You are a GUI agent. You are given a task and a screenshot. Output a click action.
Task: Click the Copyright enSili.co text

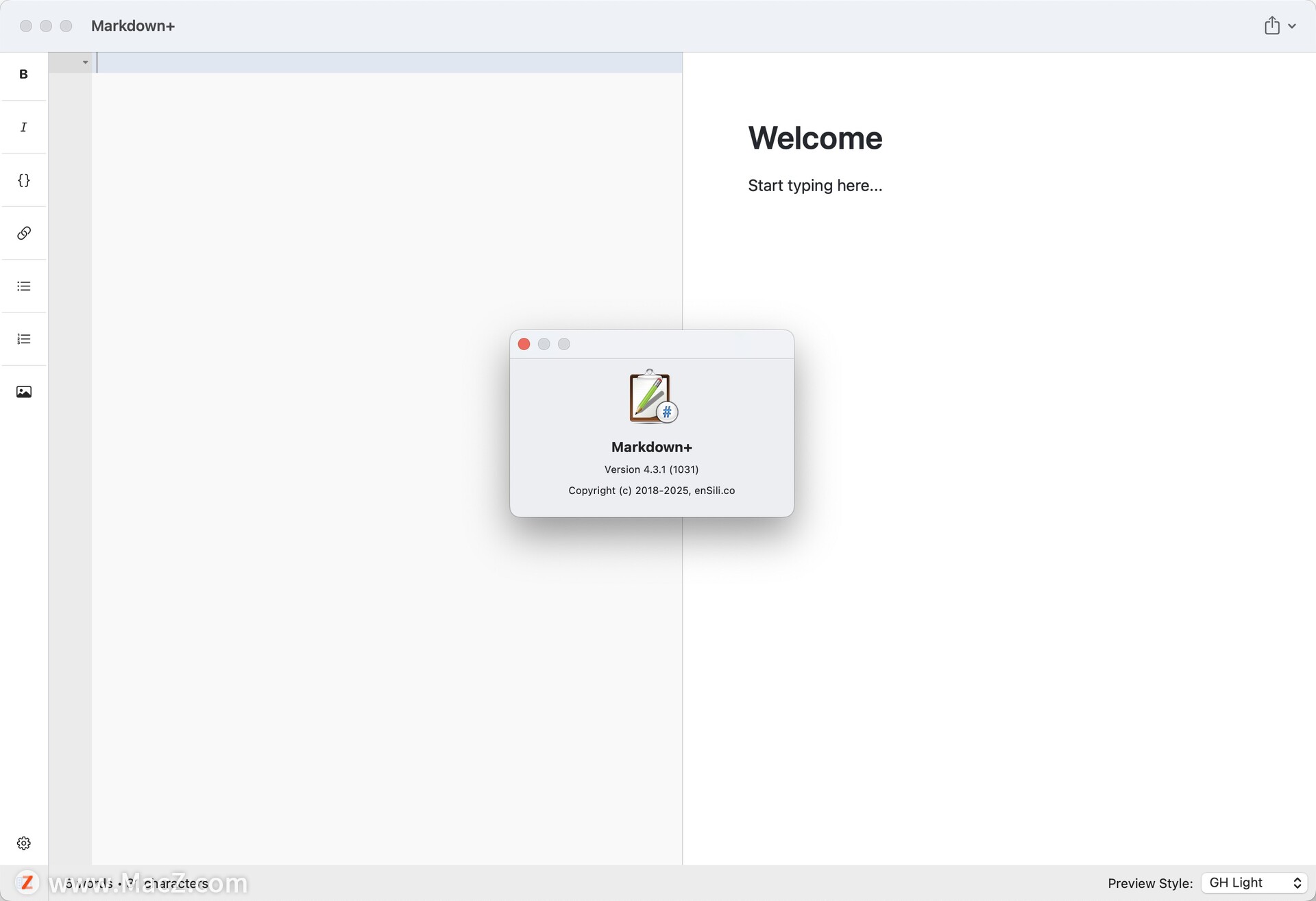(x=651, y=491)
